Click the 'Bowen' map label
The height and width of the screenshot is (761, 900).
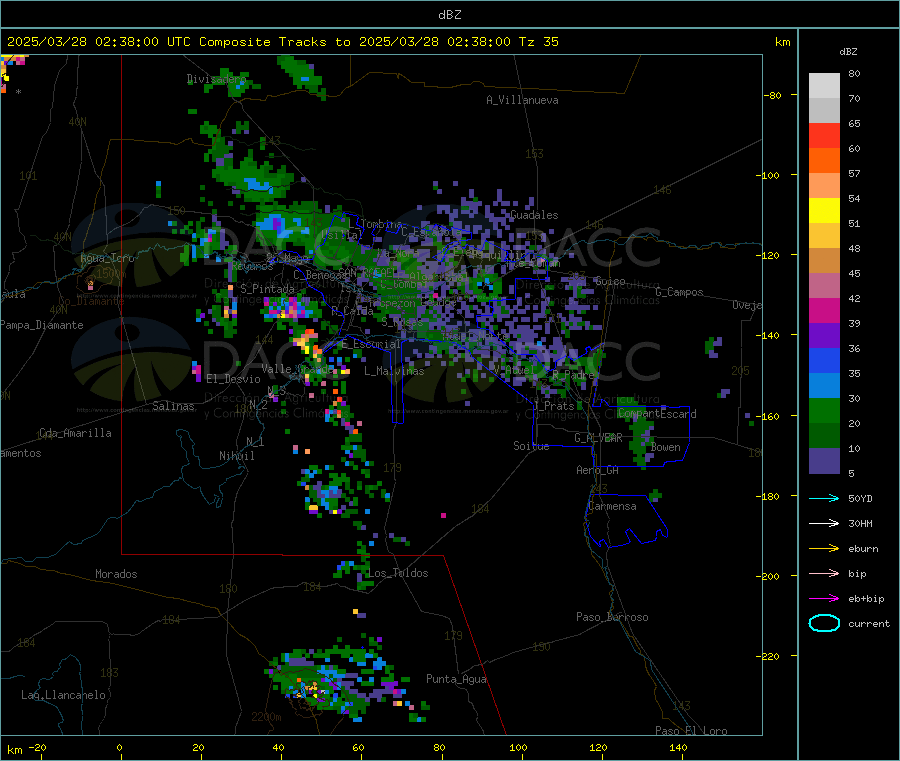[665, 447]
